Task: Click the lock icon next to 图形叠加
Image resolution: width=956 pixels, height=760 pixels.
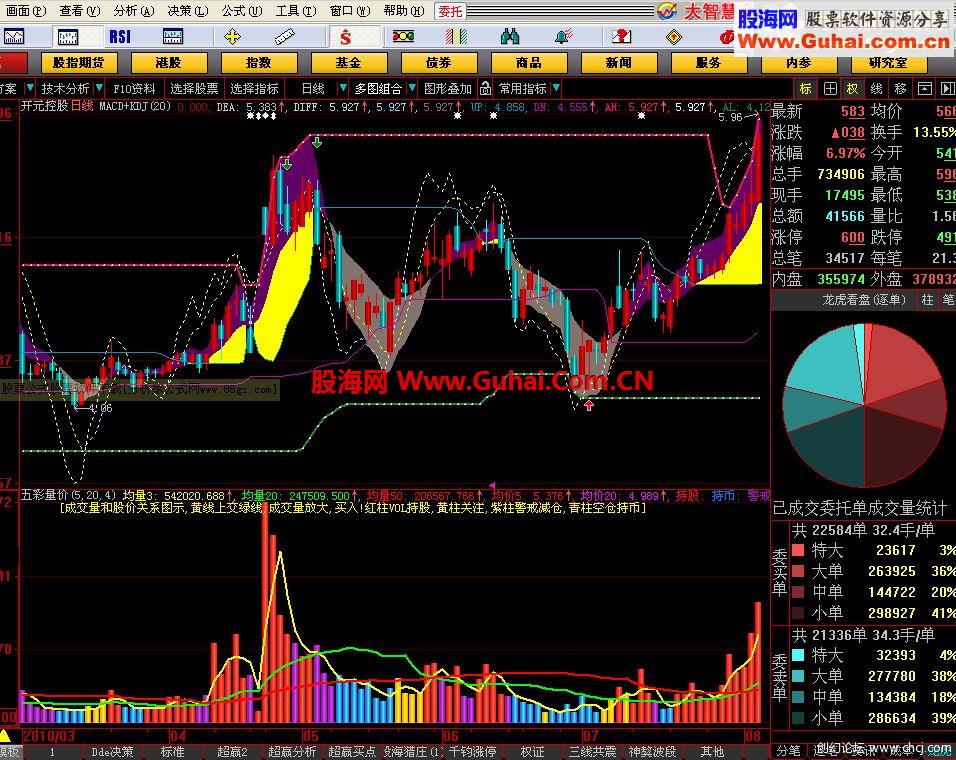Action: 485,88
